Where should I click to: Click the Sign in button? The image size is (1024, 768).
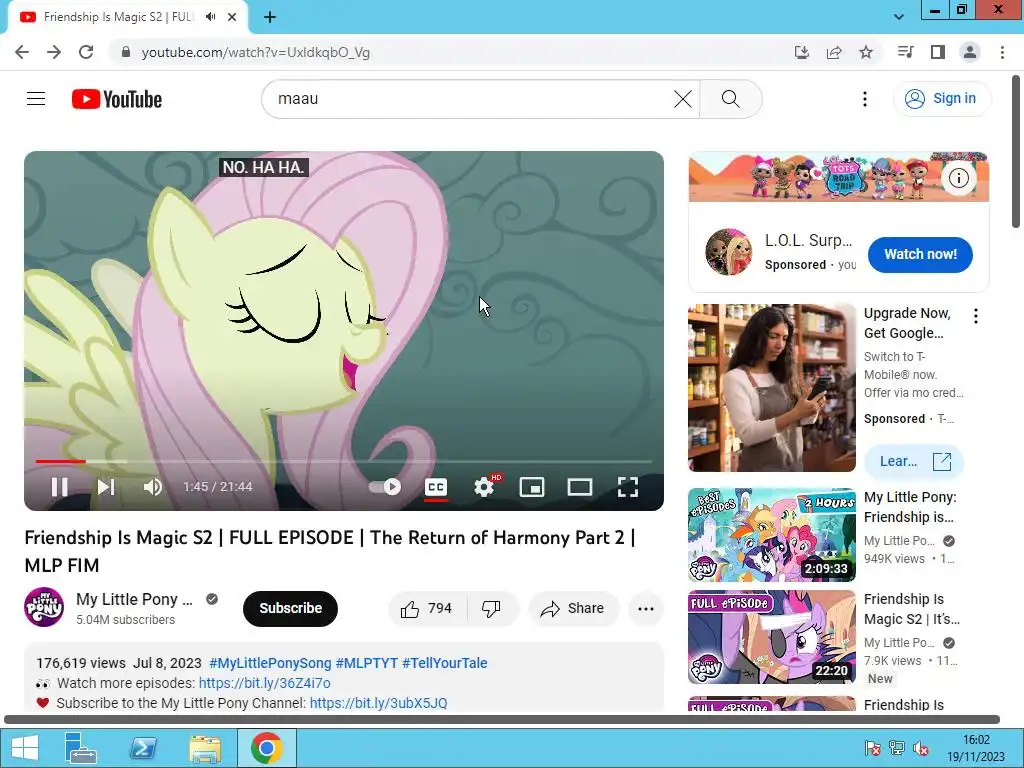click(941, 99)
